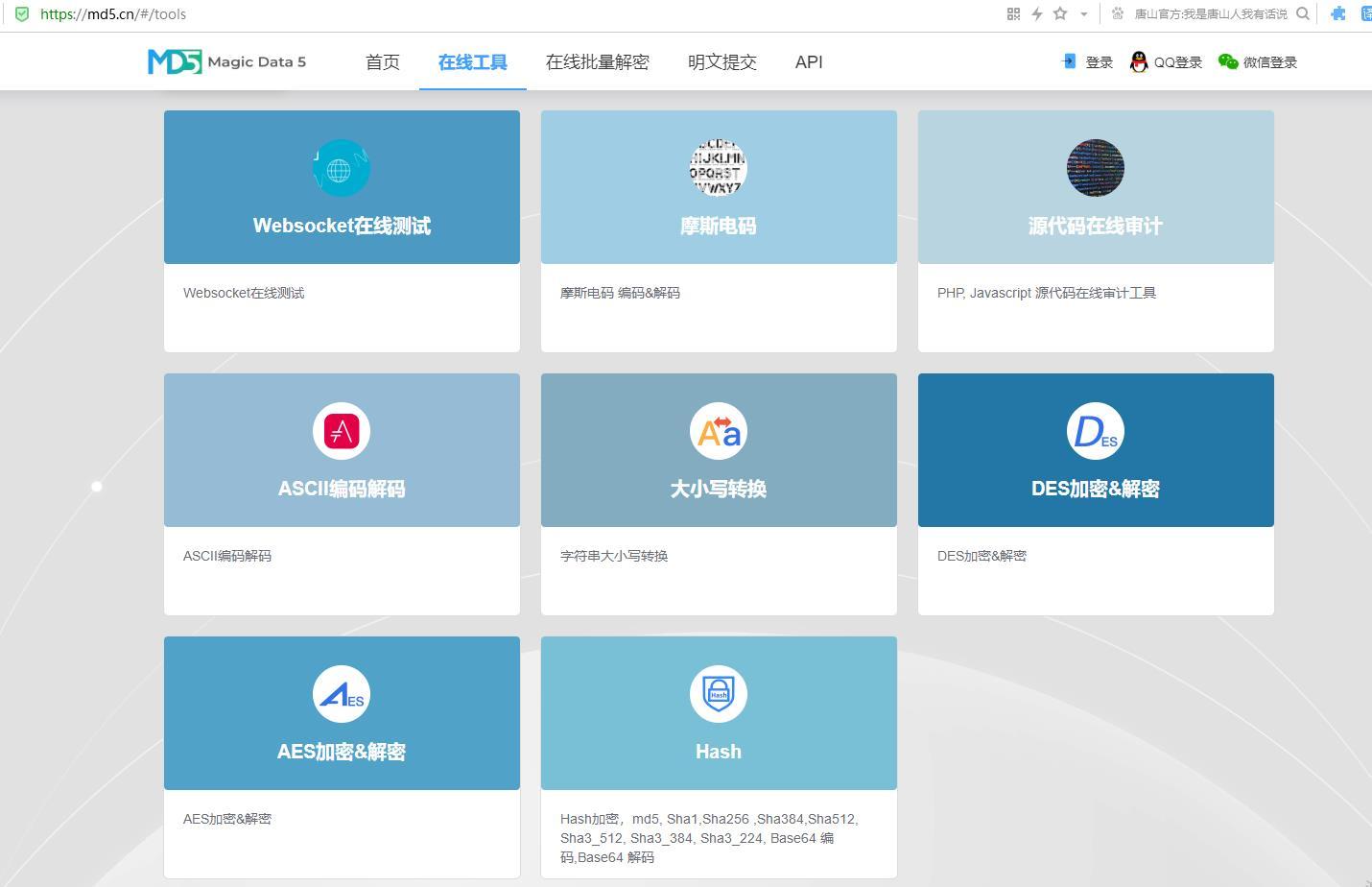Click the 登录 login link
Image resolution: width=1372 pixels, height=887 pixels.
(x=1088, y=62)
